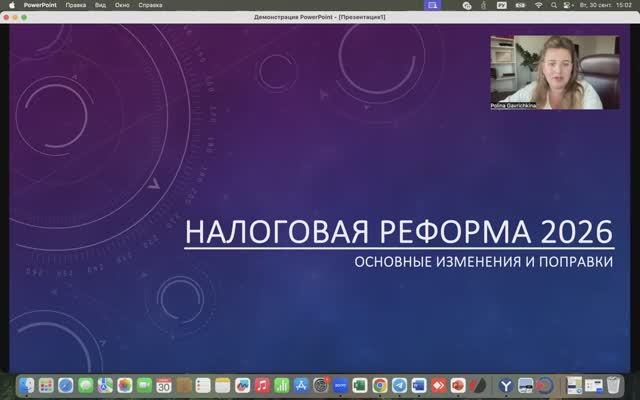Launch Safari from the Dock
This screenshot has height=400, width=640.
(66, 385)
